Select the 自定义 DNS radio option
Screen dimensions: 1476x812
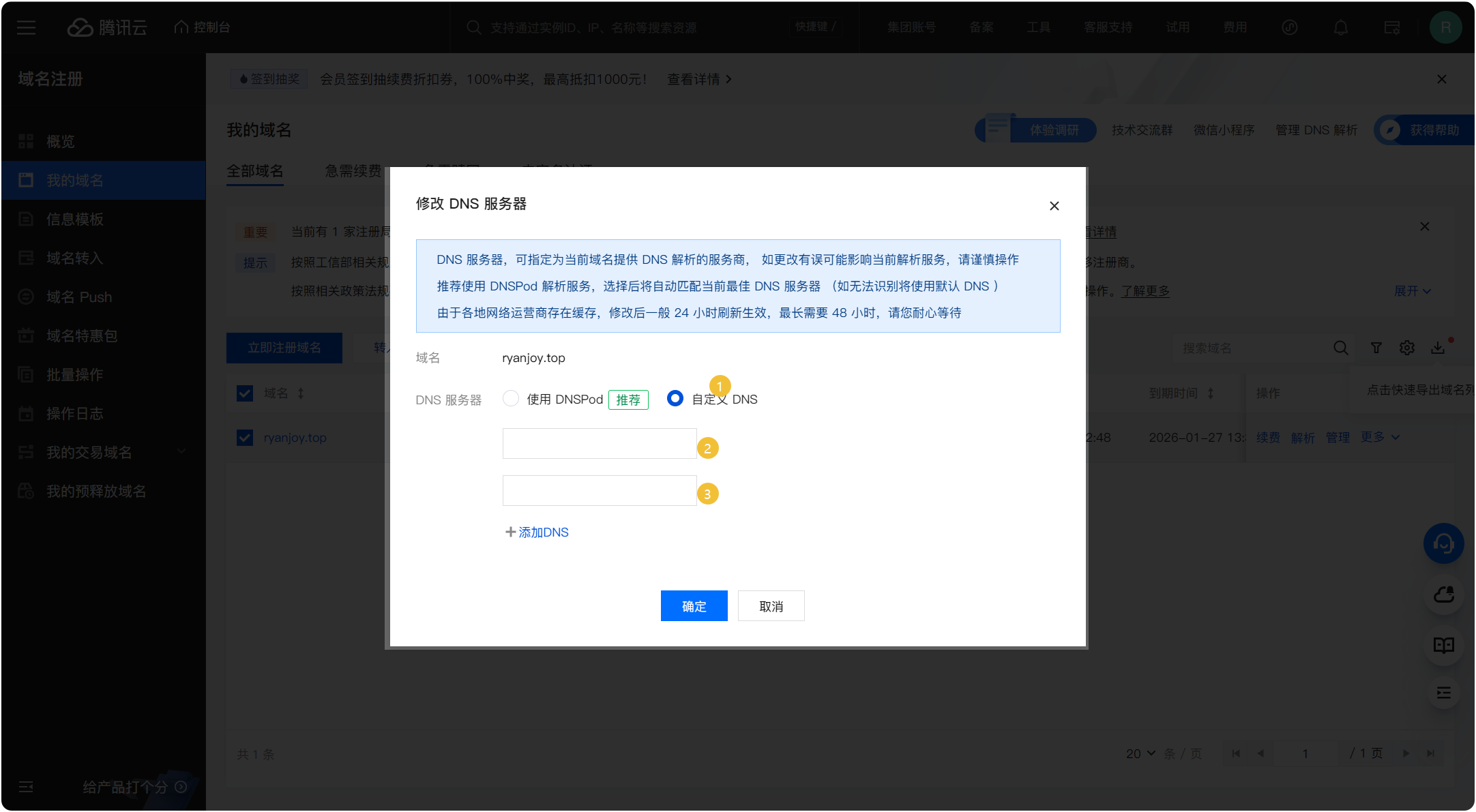675,398
